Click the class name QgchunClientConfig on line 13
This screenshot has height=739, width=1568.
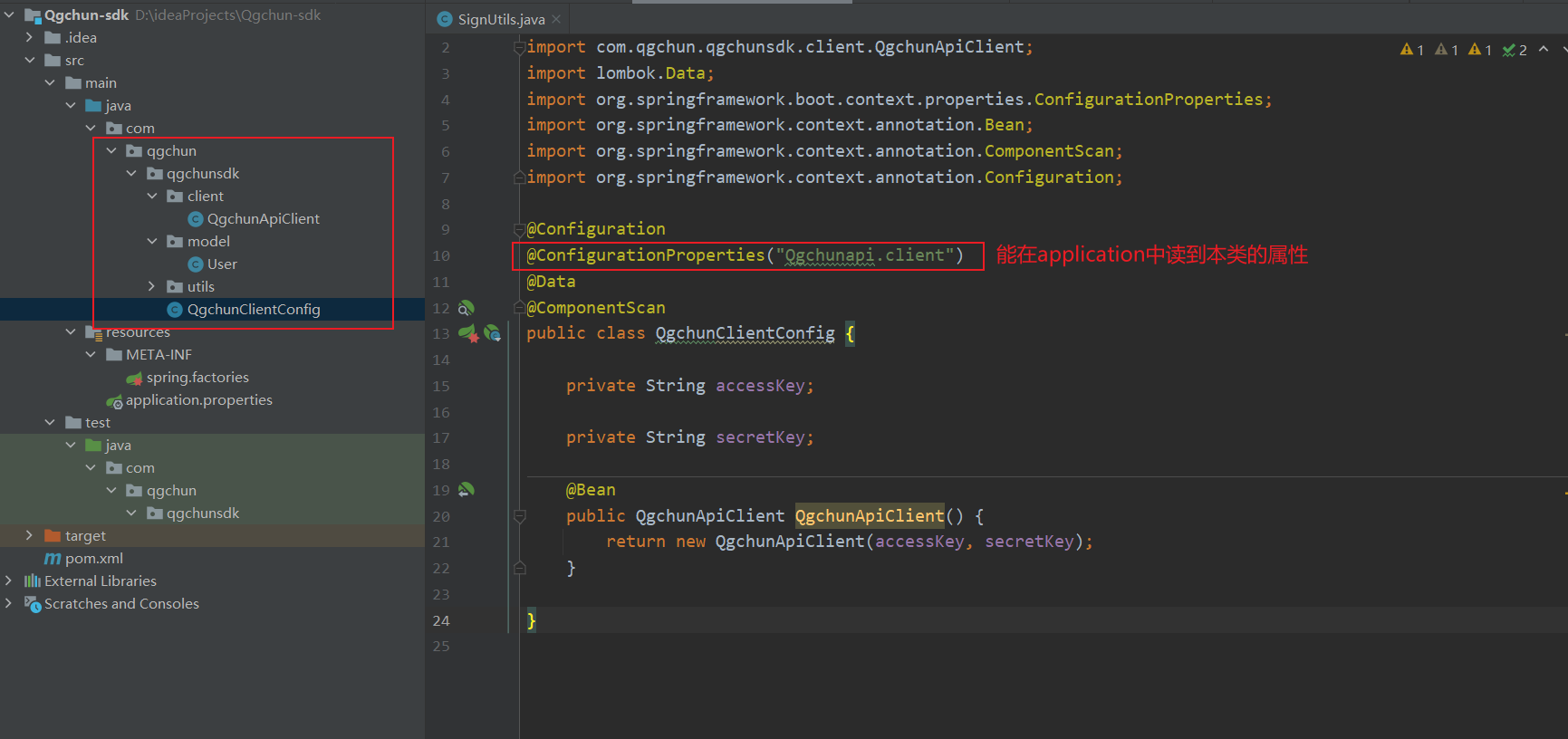pyautogui.click(x=746, y=333)
